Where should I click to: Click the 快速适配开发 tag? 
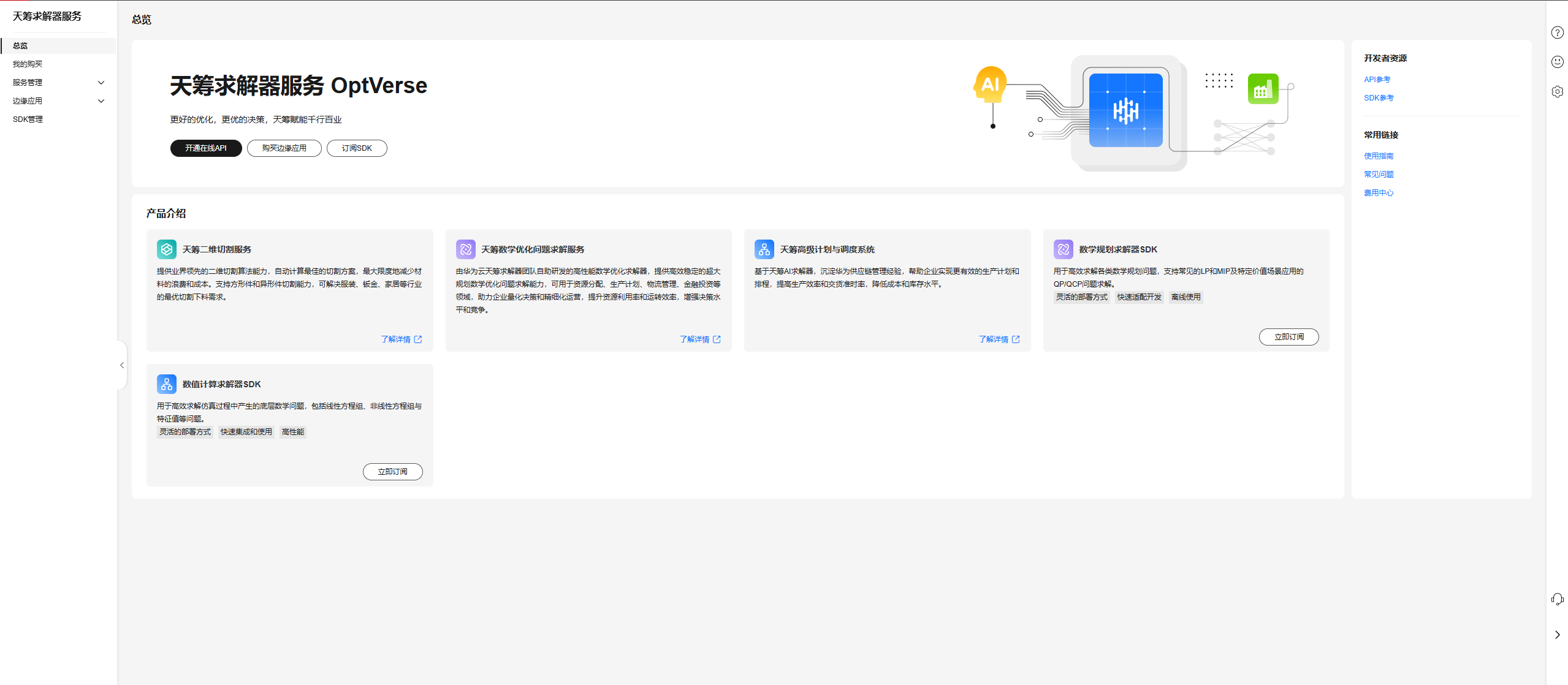click(x=1139, y=297)
